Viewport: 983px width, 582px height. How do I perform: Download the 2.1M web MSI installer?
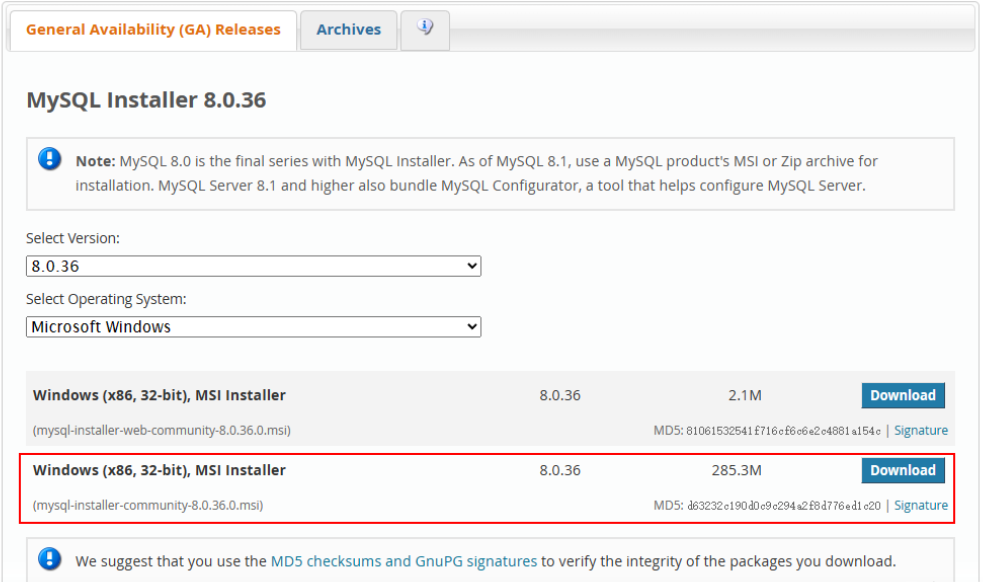click(x=903, y=396)
